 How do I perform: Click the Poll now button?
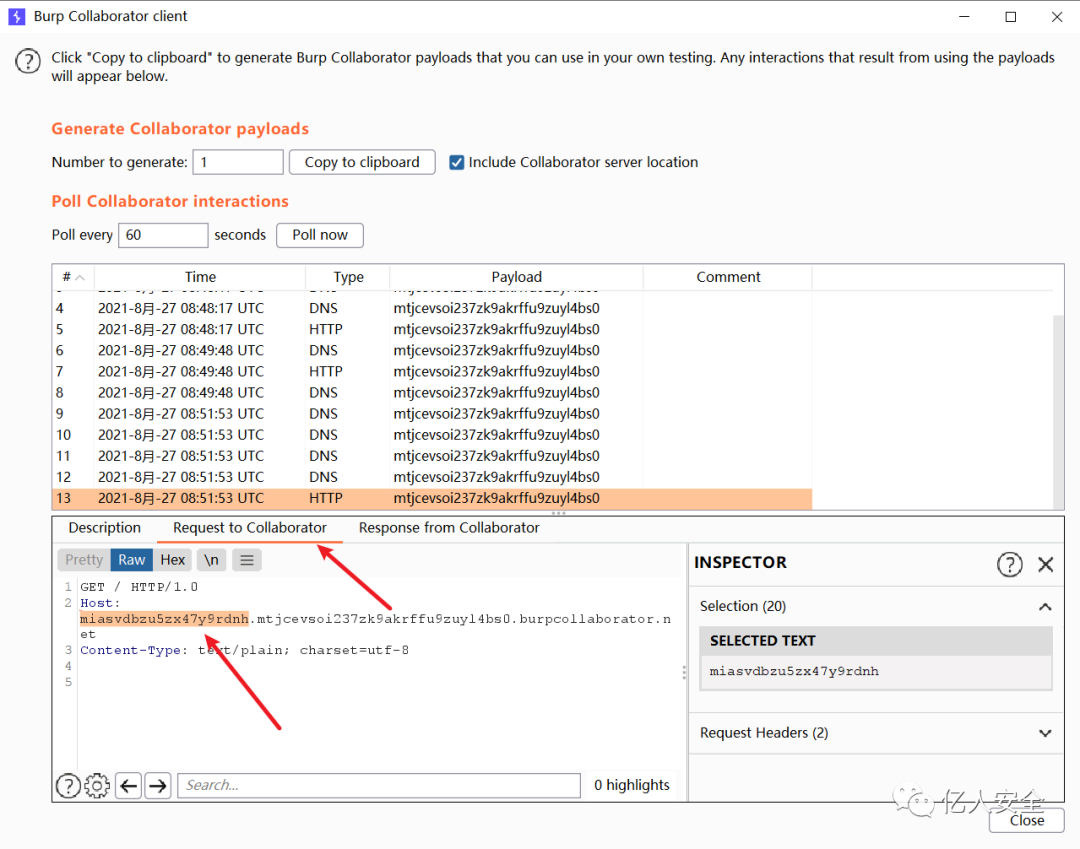320,235
